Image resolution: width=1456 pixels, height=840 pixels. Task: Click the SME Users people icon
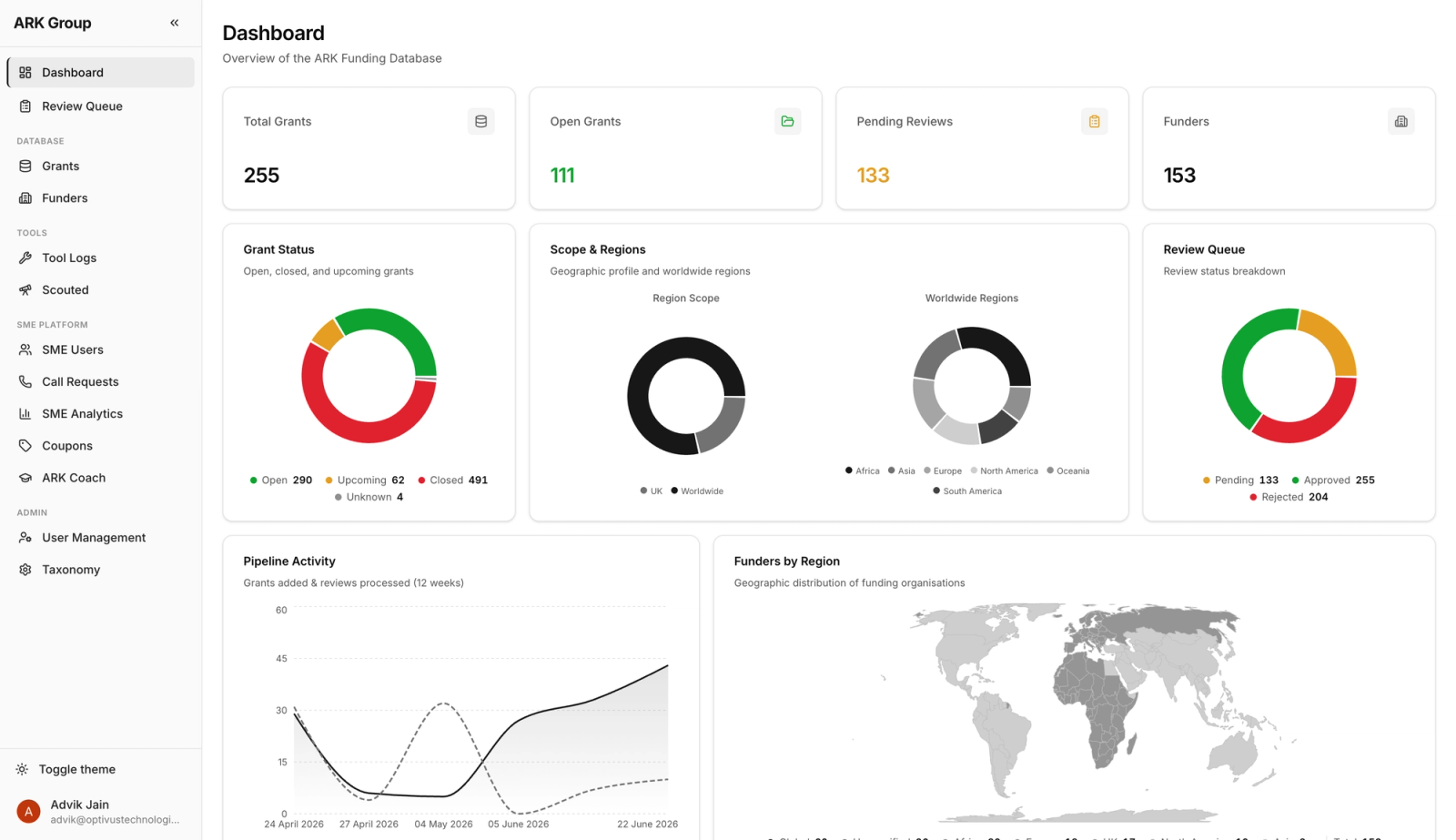[x=25, y=350]
